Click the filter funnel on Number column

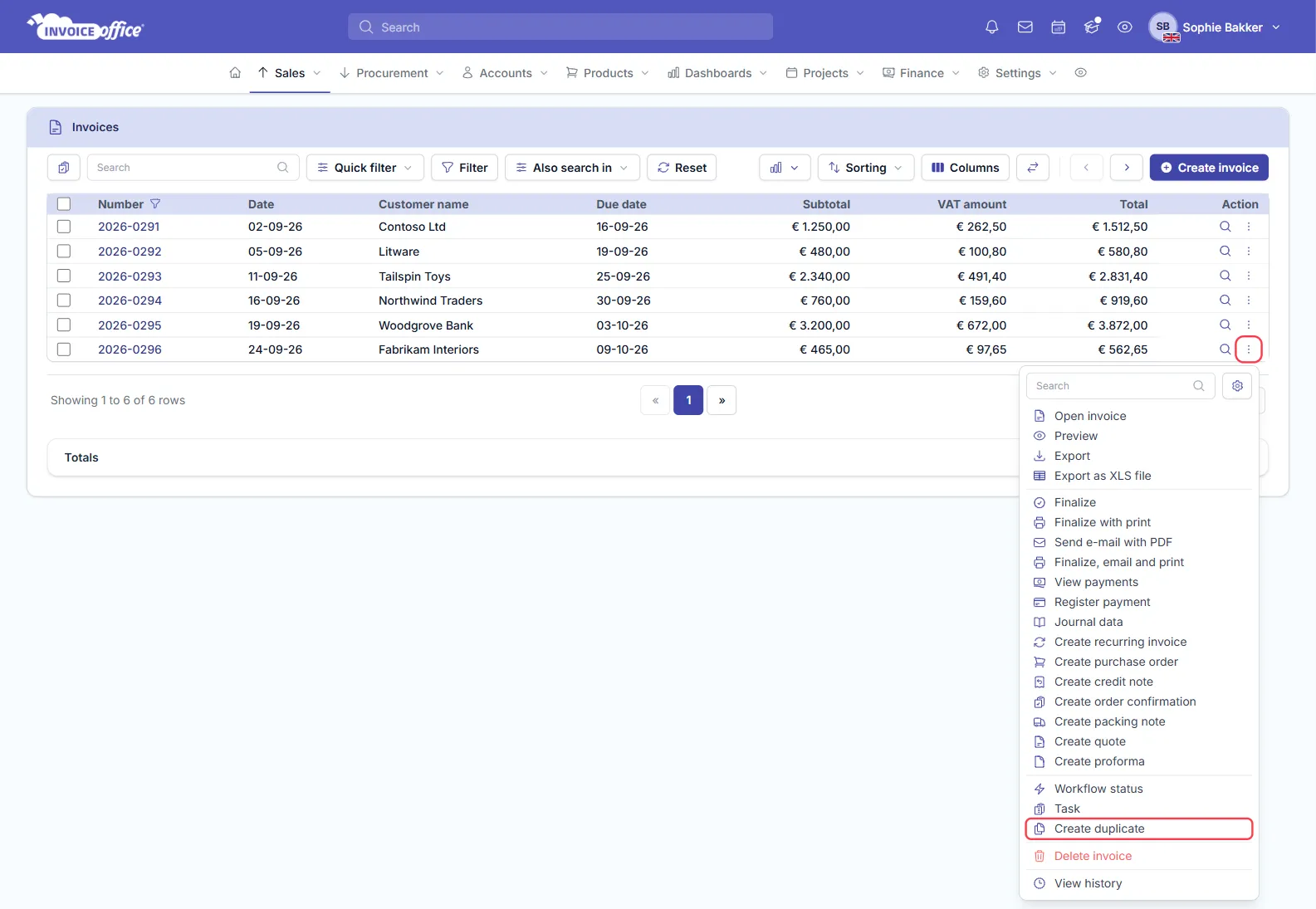155,204
